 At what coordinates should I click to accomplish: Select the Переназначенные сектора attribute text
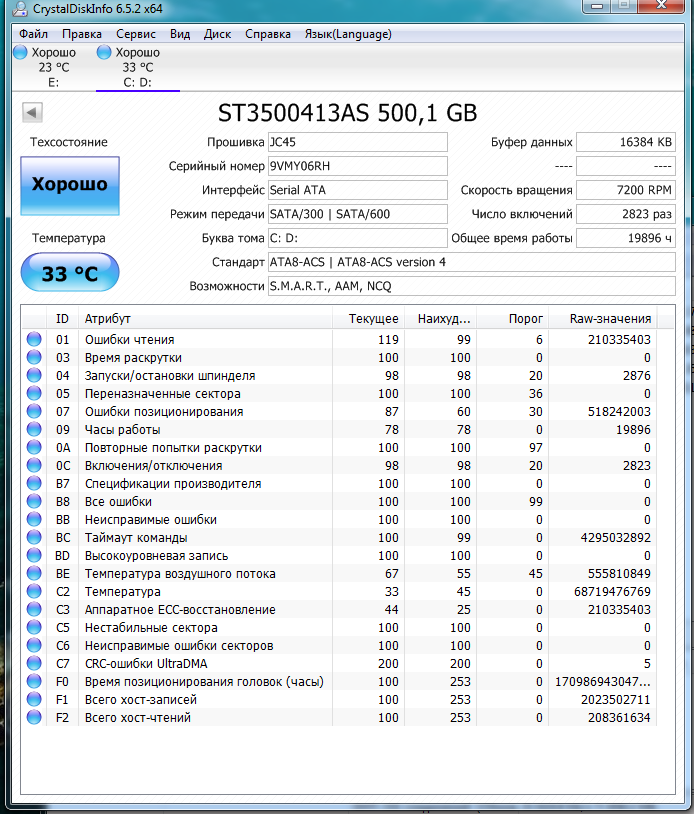pyautogui.click(x=162, y=394)
